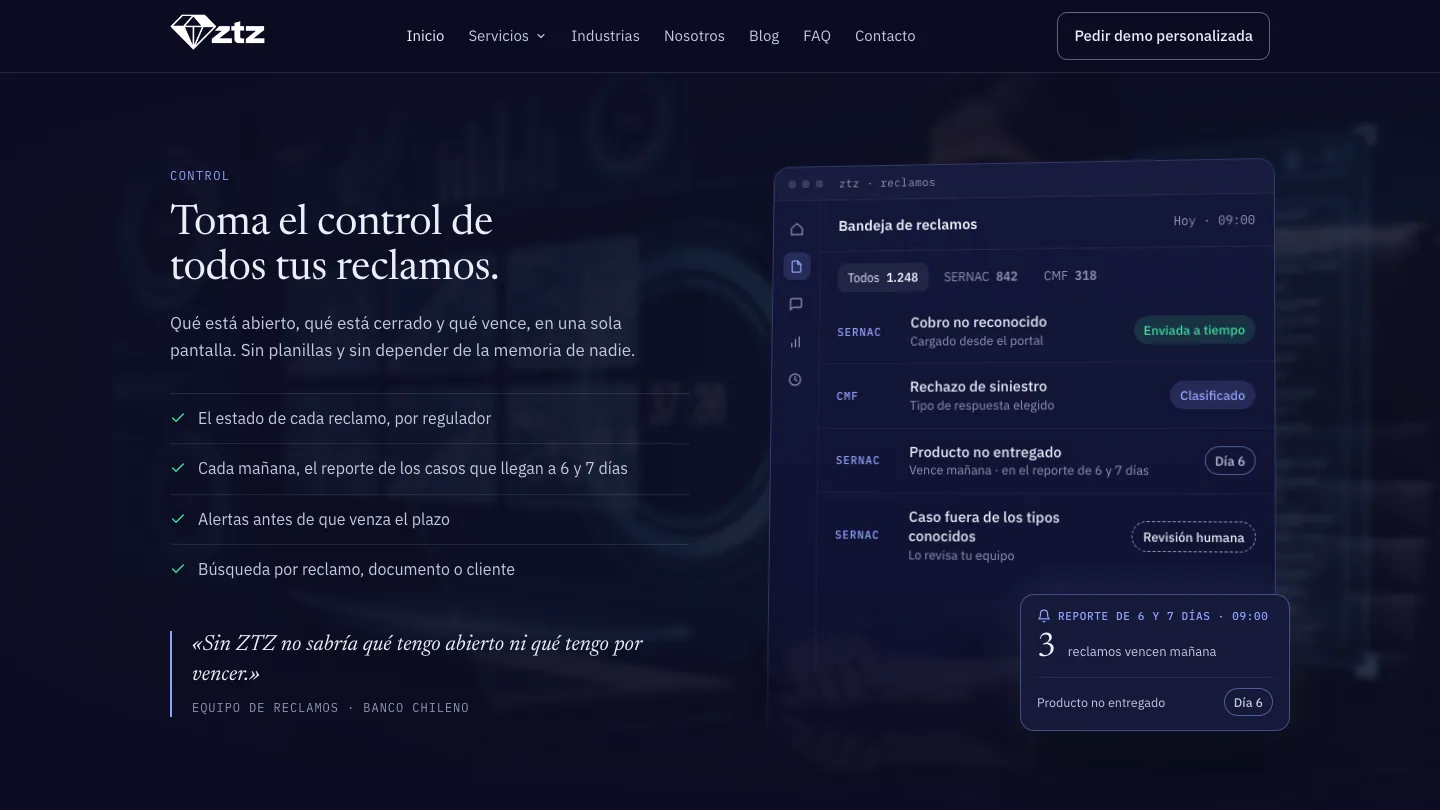Click 'El estado de cada reclamo, por regulador'
The image size is (1440, 810).
pos(344,418)
